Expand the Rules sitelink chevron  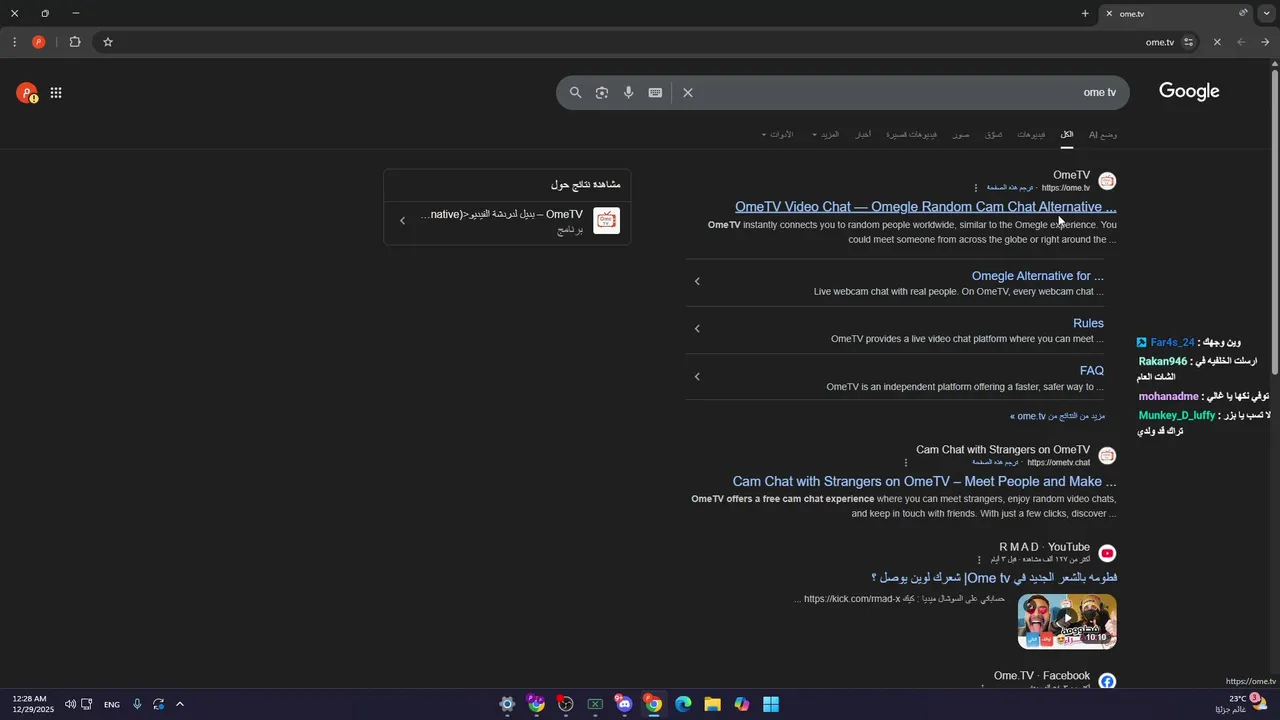point(697,328)
